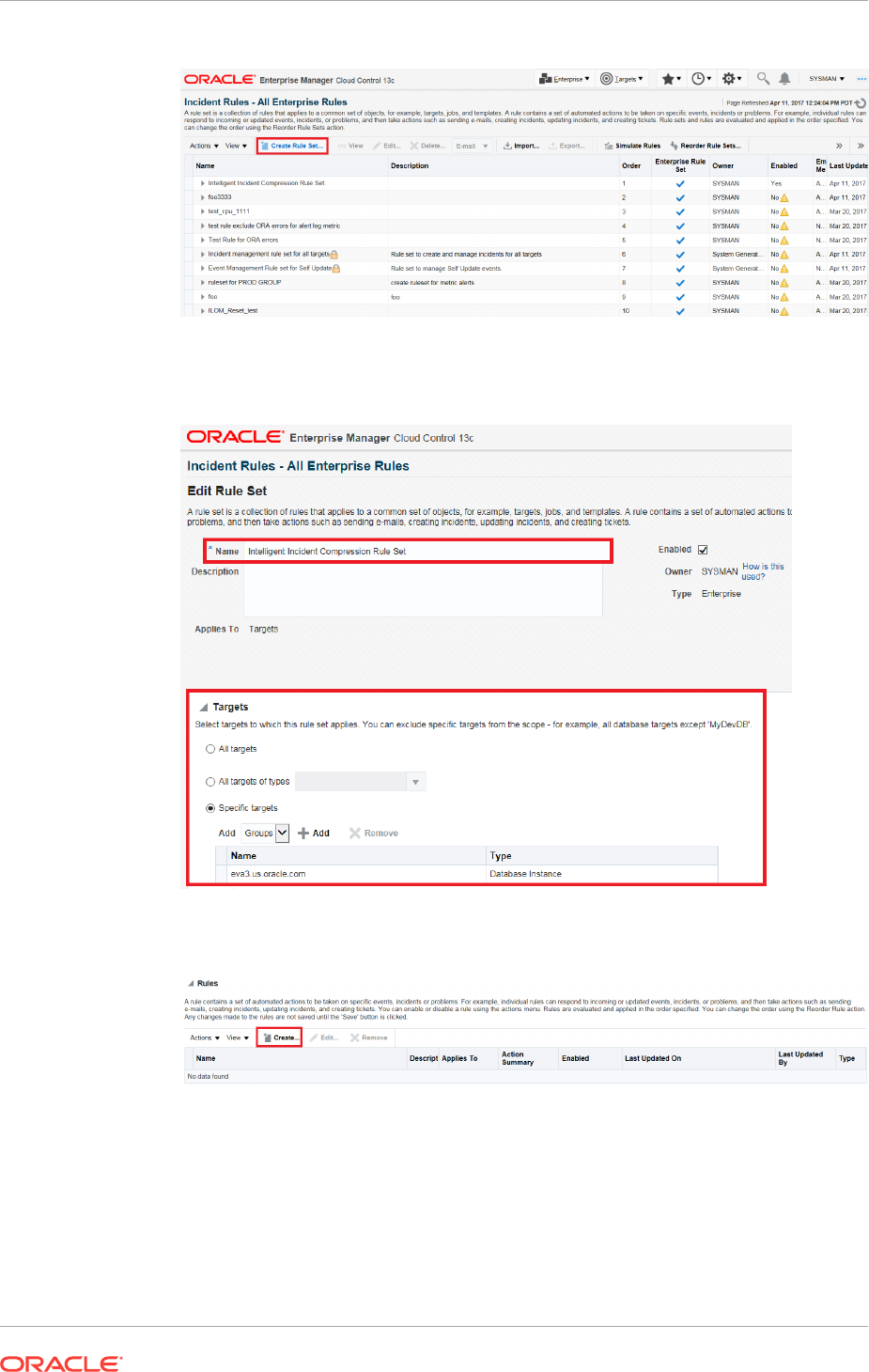The height and width of the screenshot is (1372, 869).
Task: Click the Delete toolbar button
Action: point(427,146)
